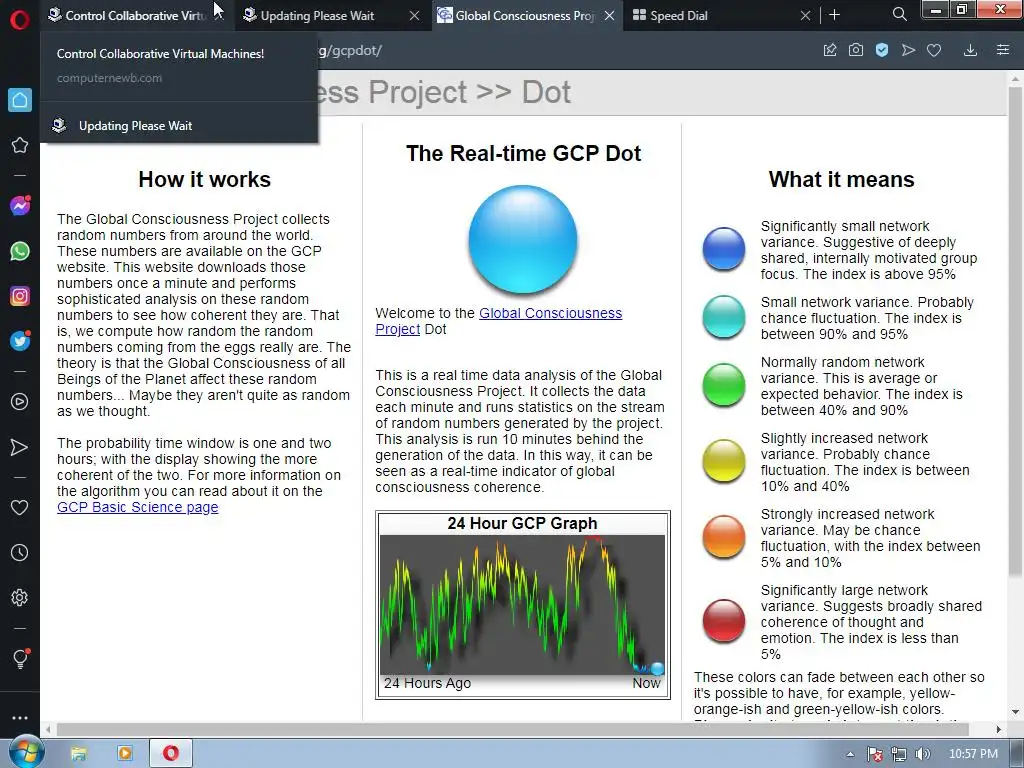
Task: Open sidebar heart bookmarks icon
Action: click(20, 507)
